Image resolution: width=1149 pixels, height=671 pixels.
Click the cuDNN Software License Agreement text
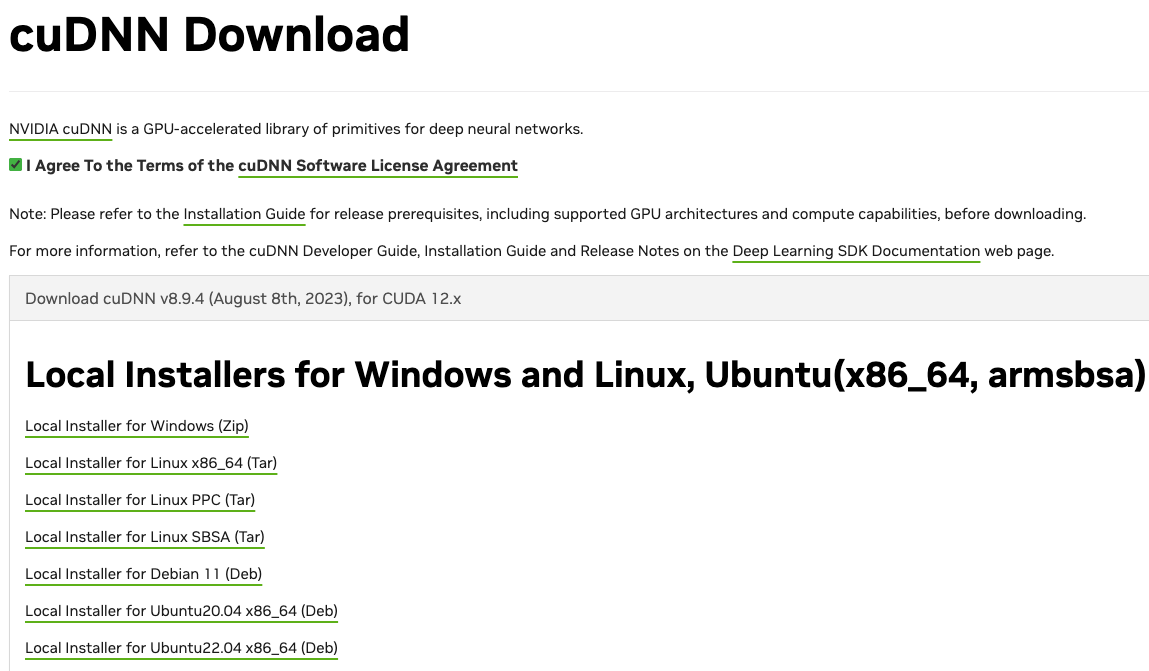tap(377, 166)
